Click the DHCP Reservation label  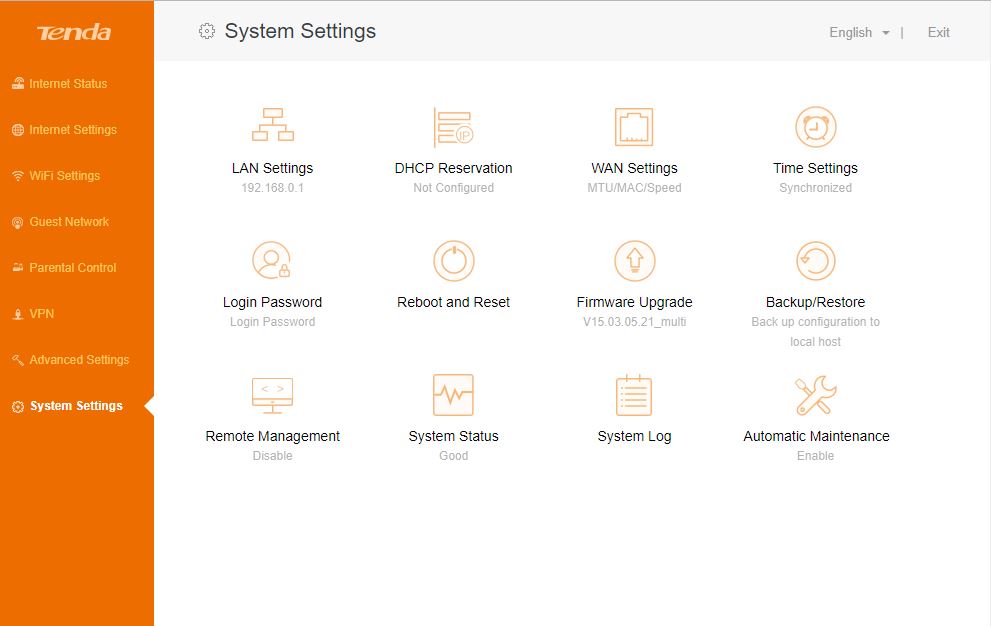(x=453, y=168)
